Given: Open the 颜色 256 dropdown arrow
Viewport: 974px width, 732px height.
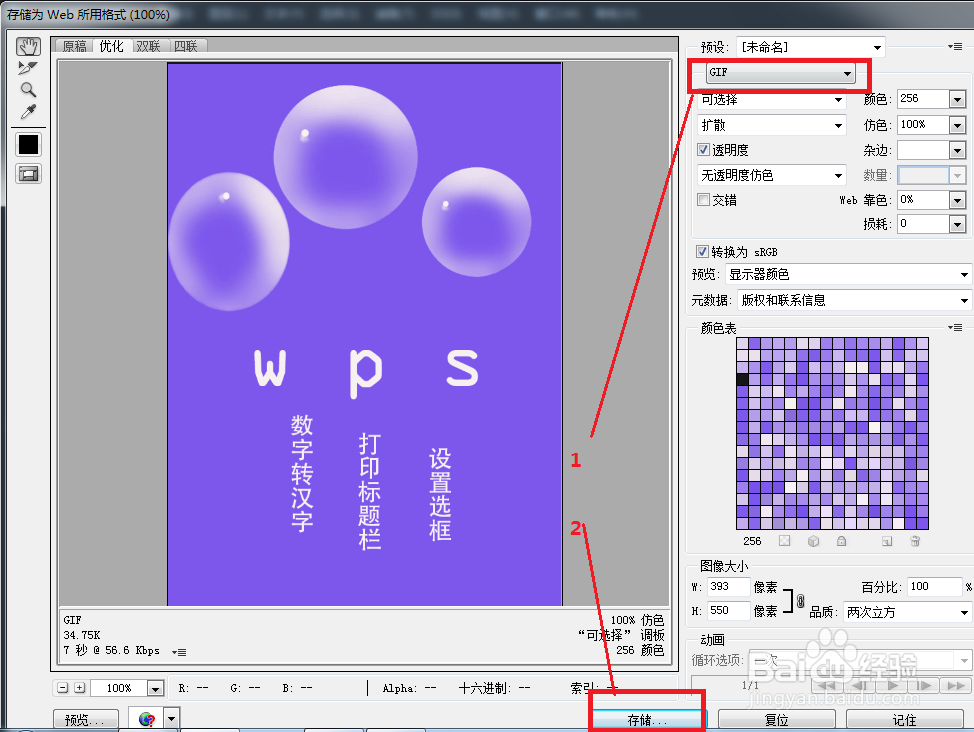Looking at the screenshot, I should [957, 99].
